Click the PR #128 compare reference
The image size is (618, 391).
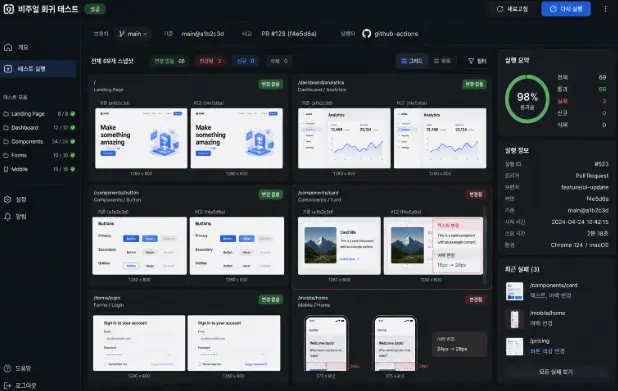click(x=289, y=34)
